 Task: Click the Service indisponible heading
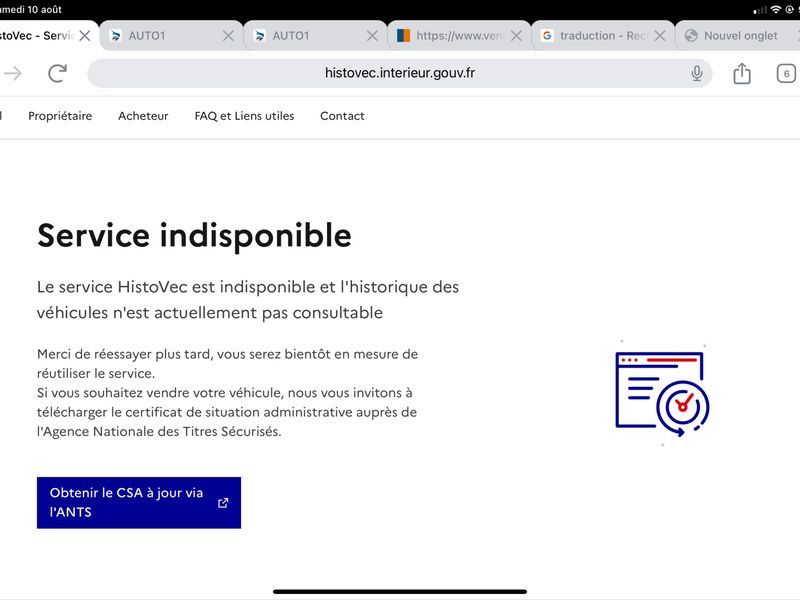click(194, 236)
